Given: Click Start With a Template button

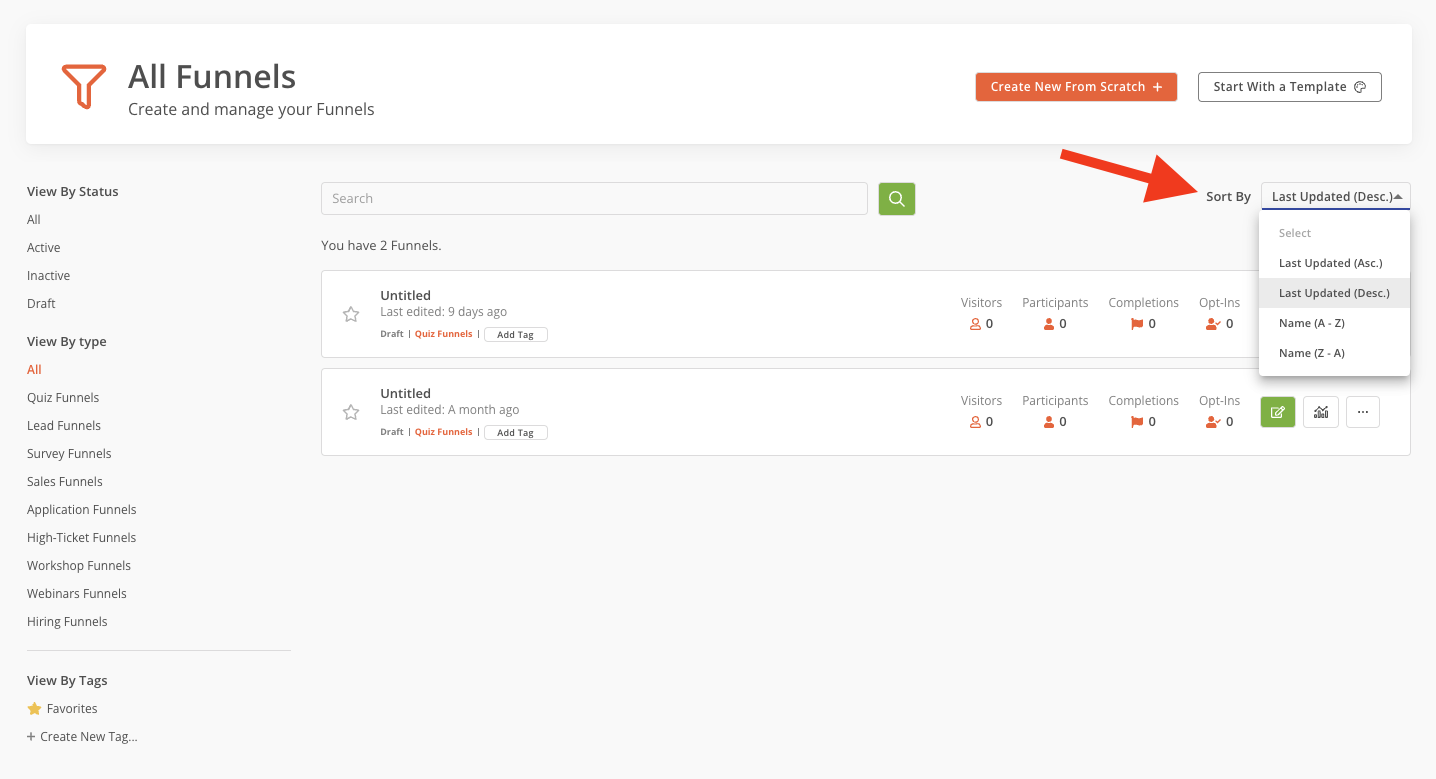Looking at the screenshot, I should 1290,87.
